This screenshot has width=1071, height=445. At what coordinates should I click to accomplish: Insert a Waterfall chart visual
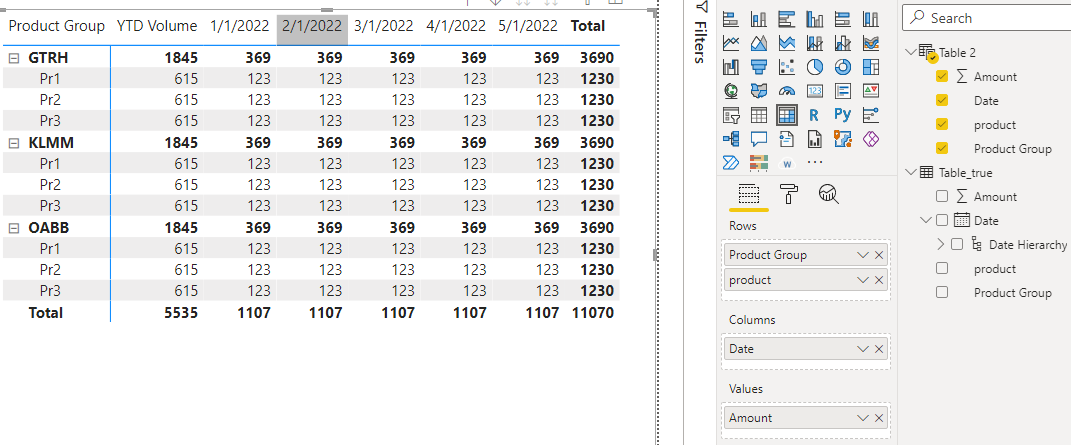click(731, 67)
